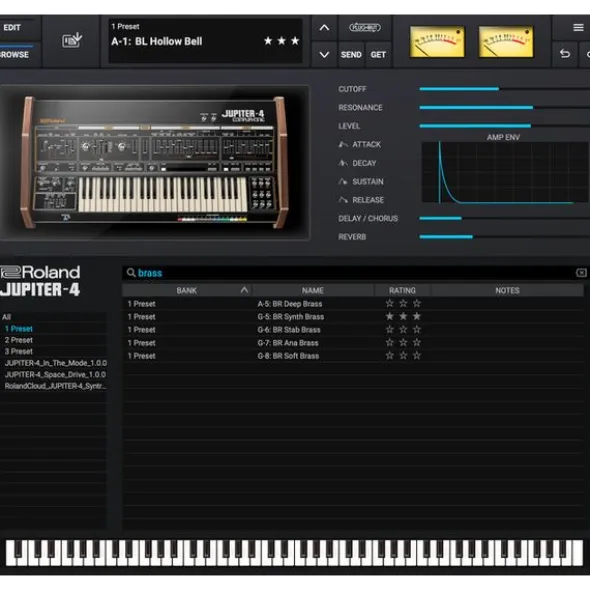Sort by NOTES column header
This screenshot has width=590, height=591.
tap(507, 290)
